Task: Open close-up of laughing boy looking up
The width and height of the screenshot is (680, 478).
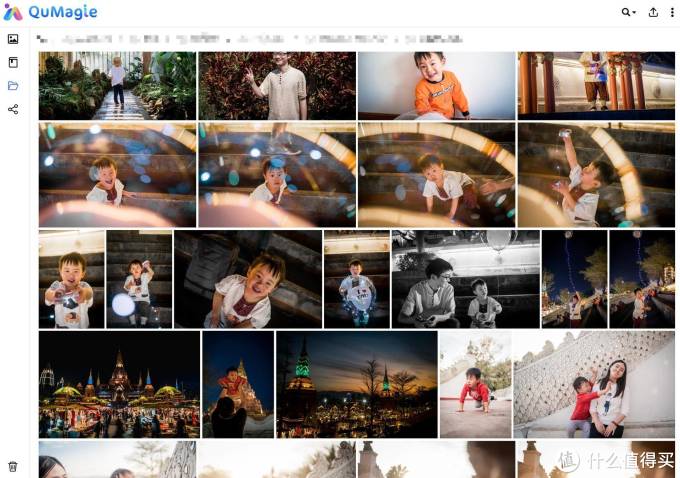Action: (248, 279)
